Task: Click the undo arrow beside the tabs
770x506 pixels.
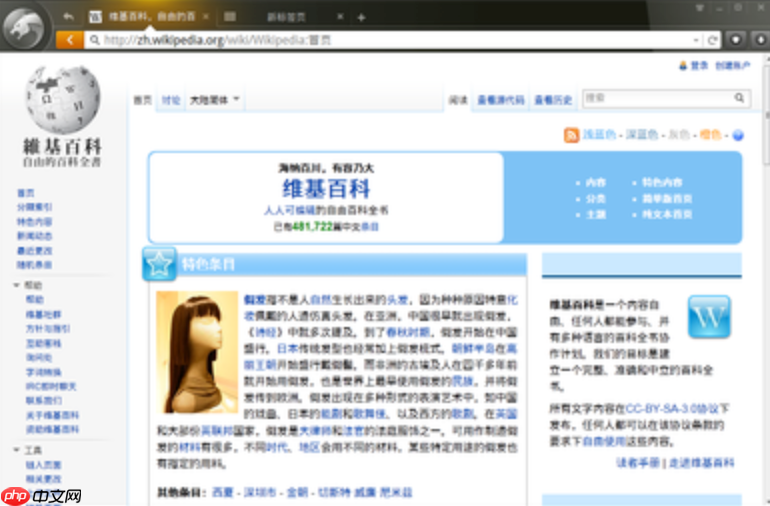Action: click(69, 17)
